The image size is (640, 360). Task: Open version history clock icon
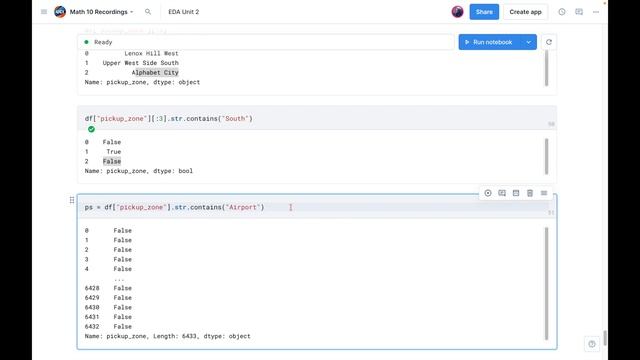tap(562, 12)
